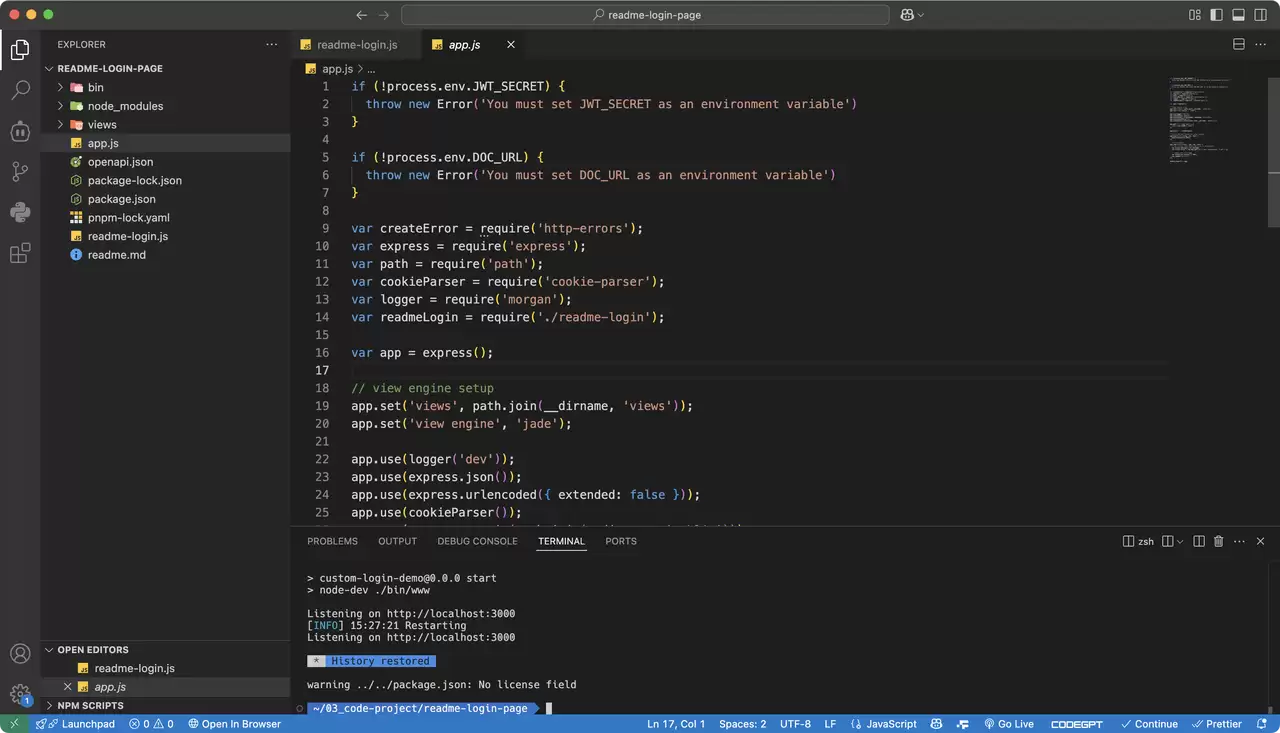The width and height of the screenshot is (1280, 733).
Task: Switch to the Debug Console tab
Action: (477, 541)
